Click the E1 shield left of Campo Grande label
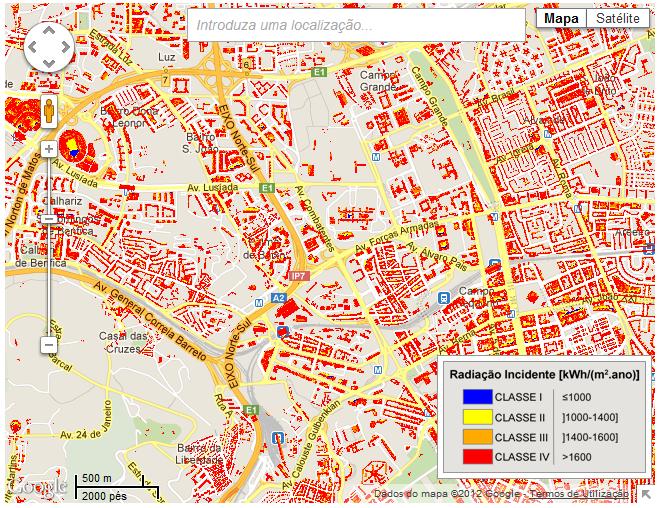The width and height of the screenshot is (661, 508). [x=319, y=72]
